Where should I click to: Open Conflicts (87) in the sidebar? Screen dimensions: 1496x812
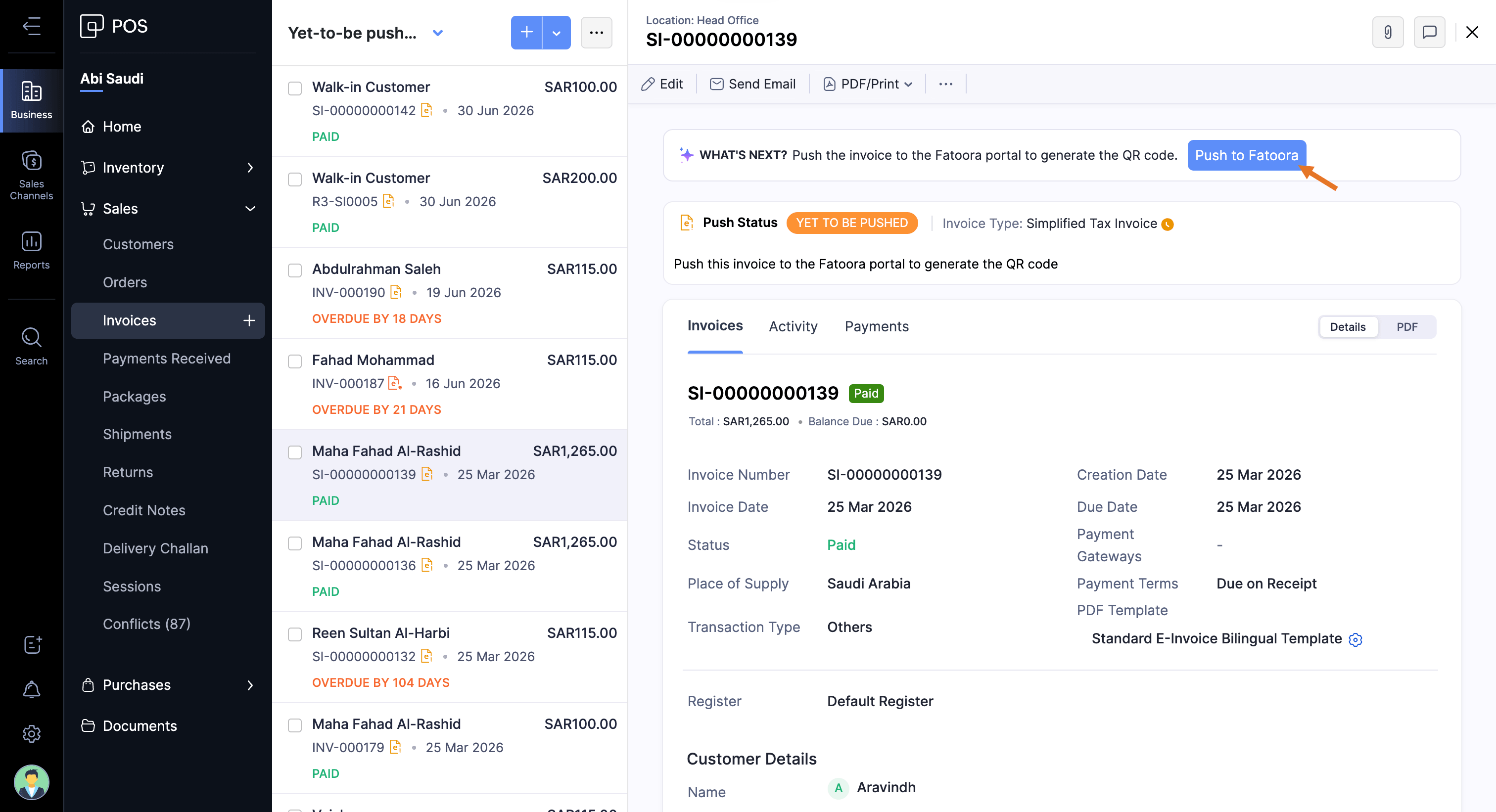[146, 624]
